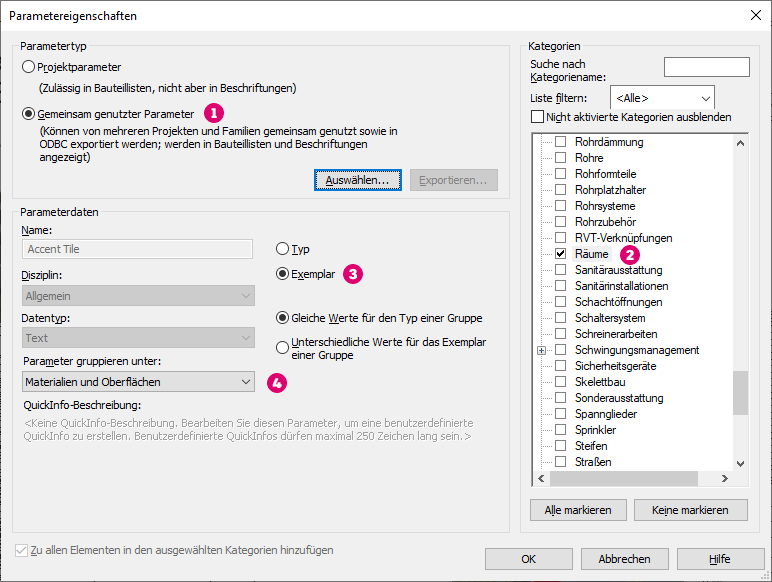
Task: Choose the Typ radio option
Action: 282,248
